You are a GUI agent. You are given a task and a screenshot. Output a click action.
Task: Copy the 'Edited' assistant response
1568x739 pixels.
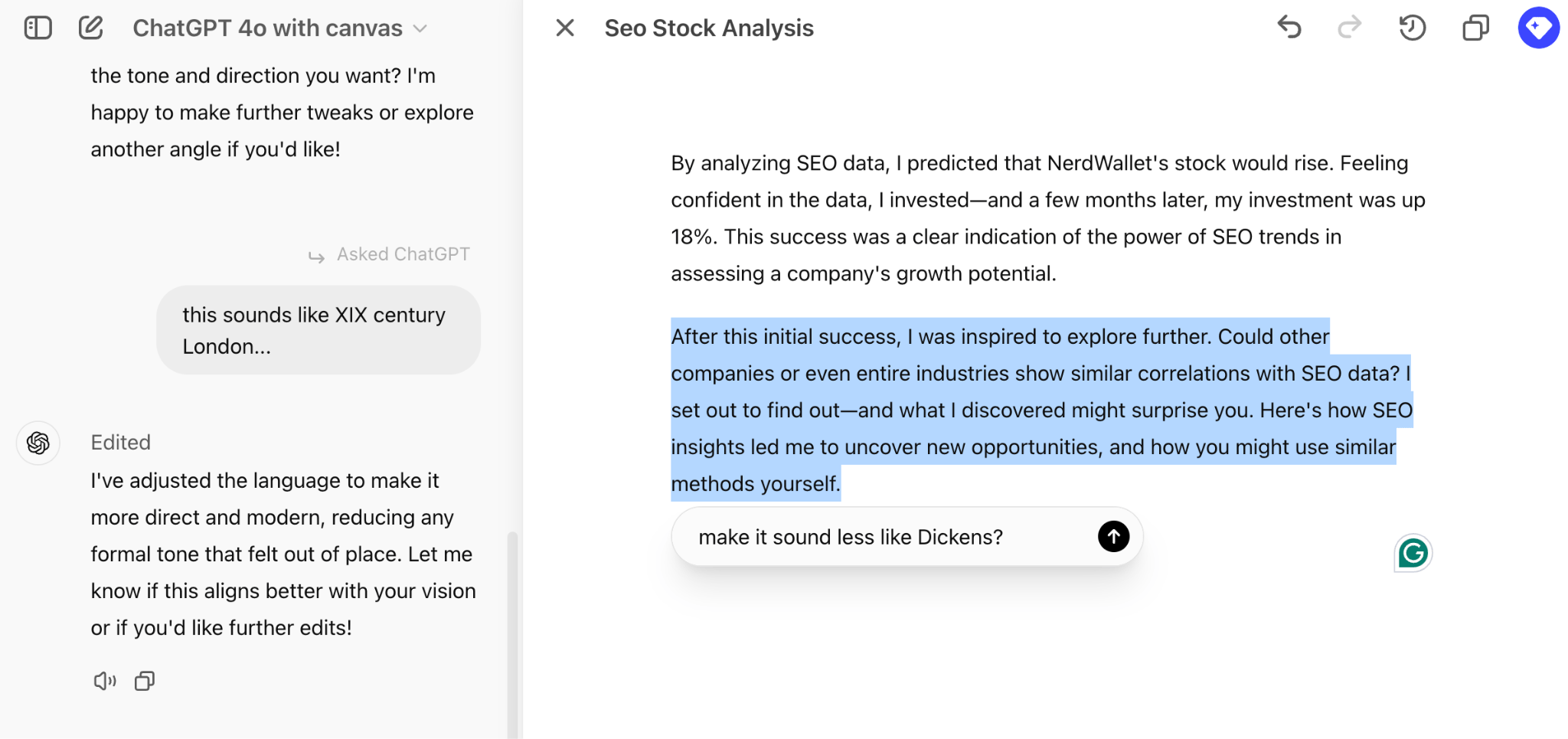(x=145, y=681)
